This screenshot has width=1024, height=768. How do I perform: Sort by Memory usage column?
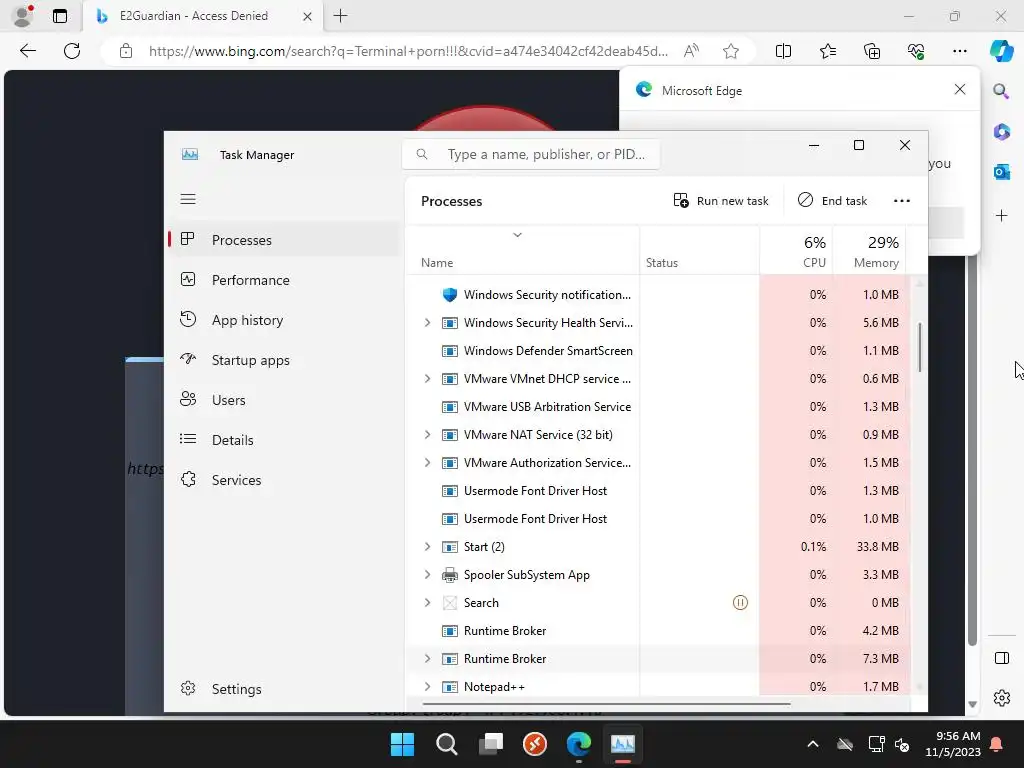pos(869,250)
